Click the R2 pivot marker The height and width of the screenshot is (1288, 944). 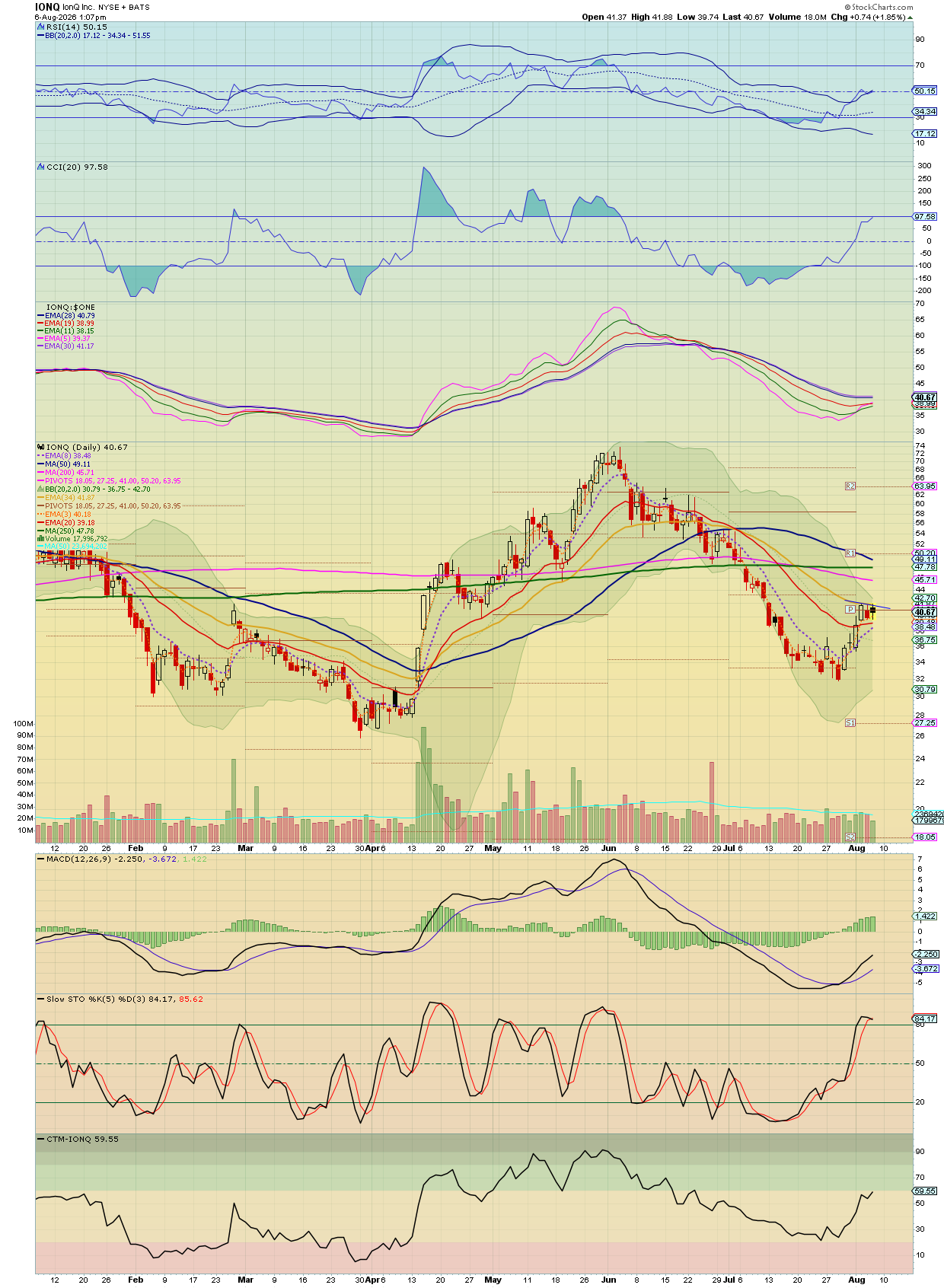[x=850, y=486]
